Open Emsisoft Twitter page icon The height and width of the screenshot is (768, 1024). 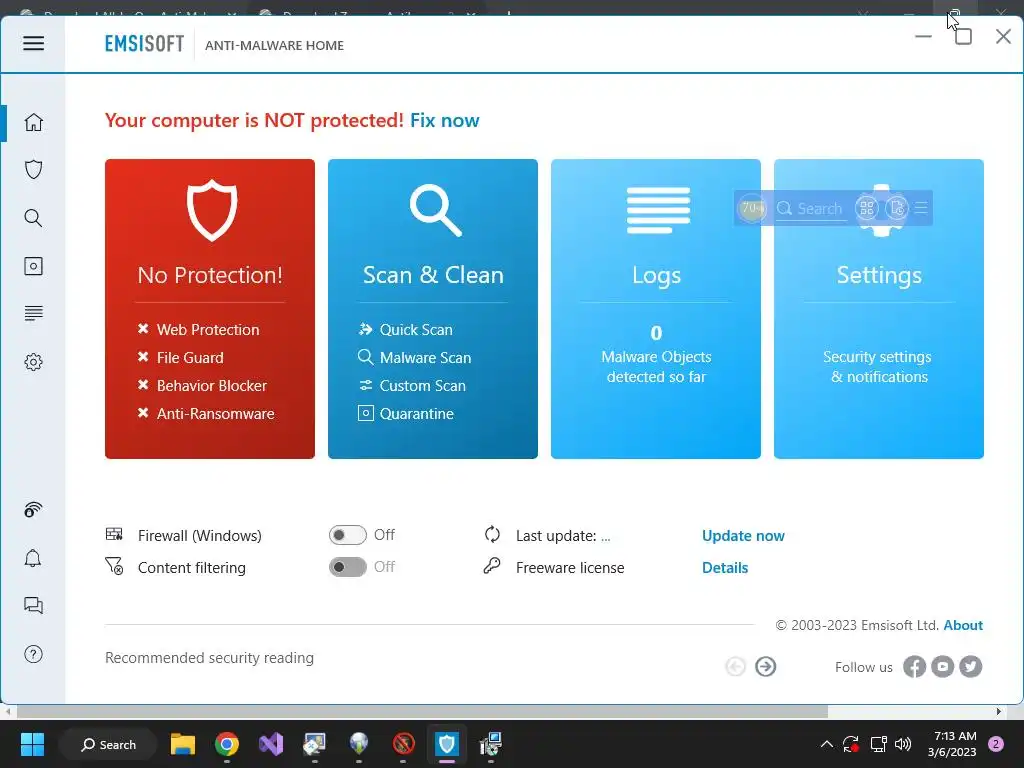click(970, 667)
